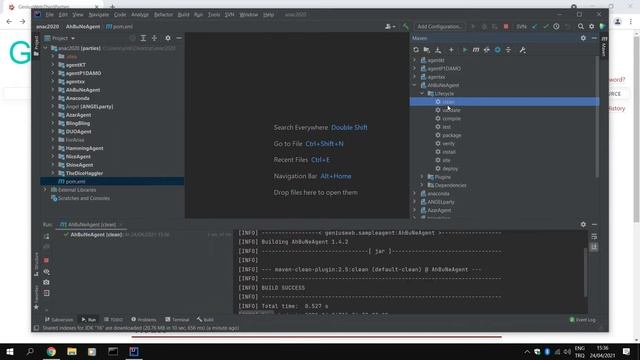Viewport: 640px width, 360px height.
Task: Reload all Maven projects icon
Action: coord(416,50)
